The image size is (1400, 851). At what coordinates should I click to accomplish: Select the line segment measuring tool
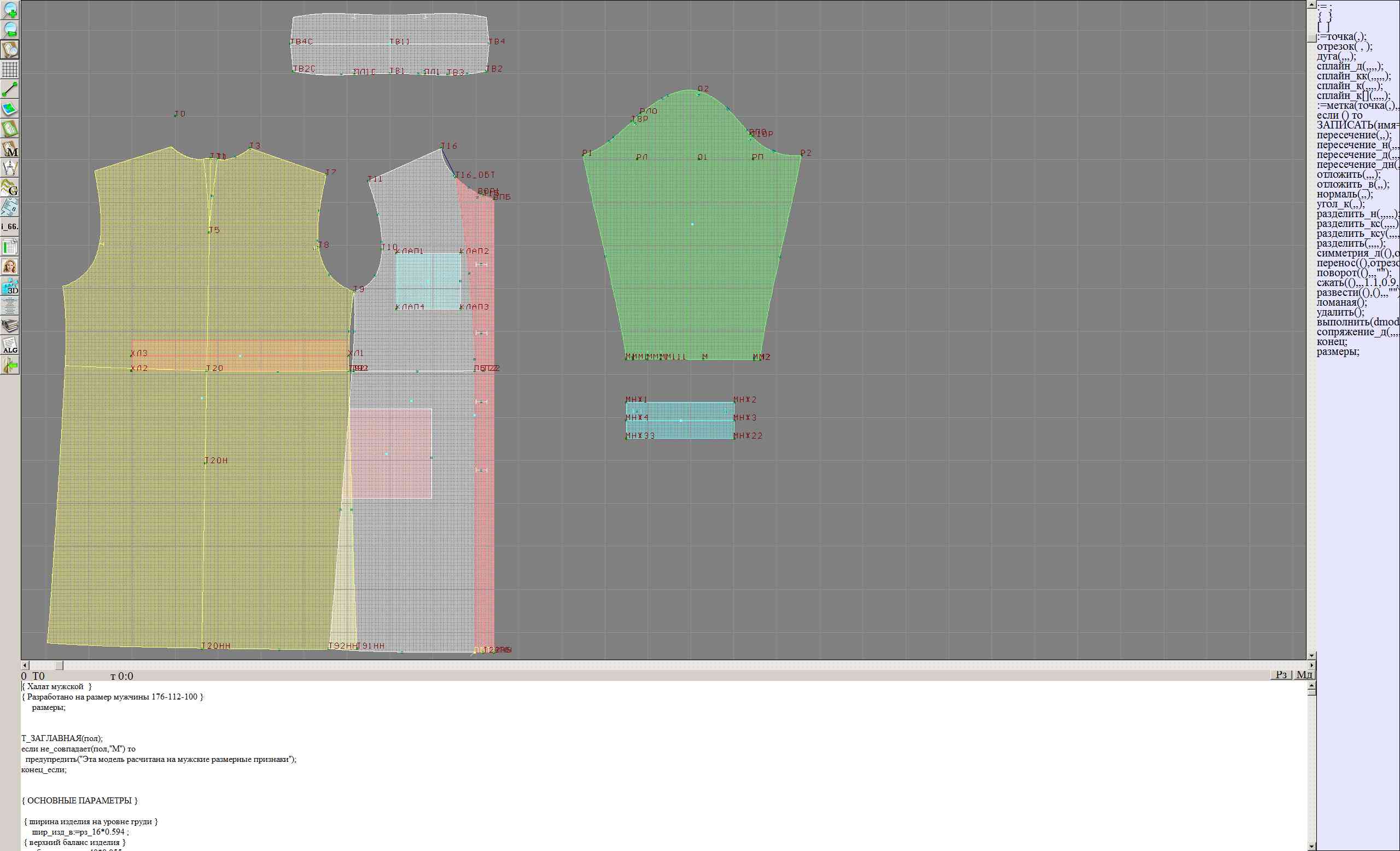point(10,89)
